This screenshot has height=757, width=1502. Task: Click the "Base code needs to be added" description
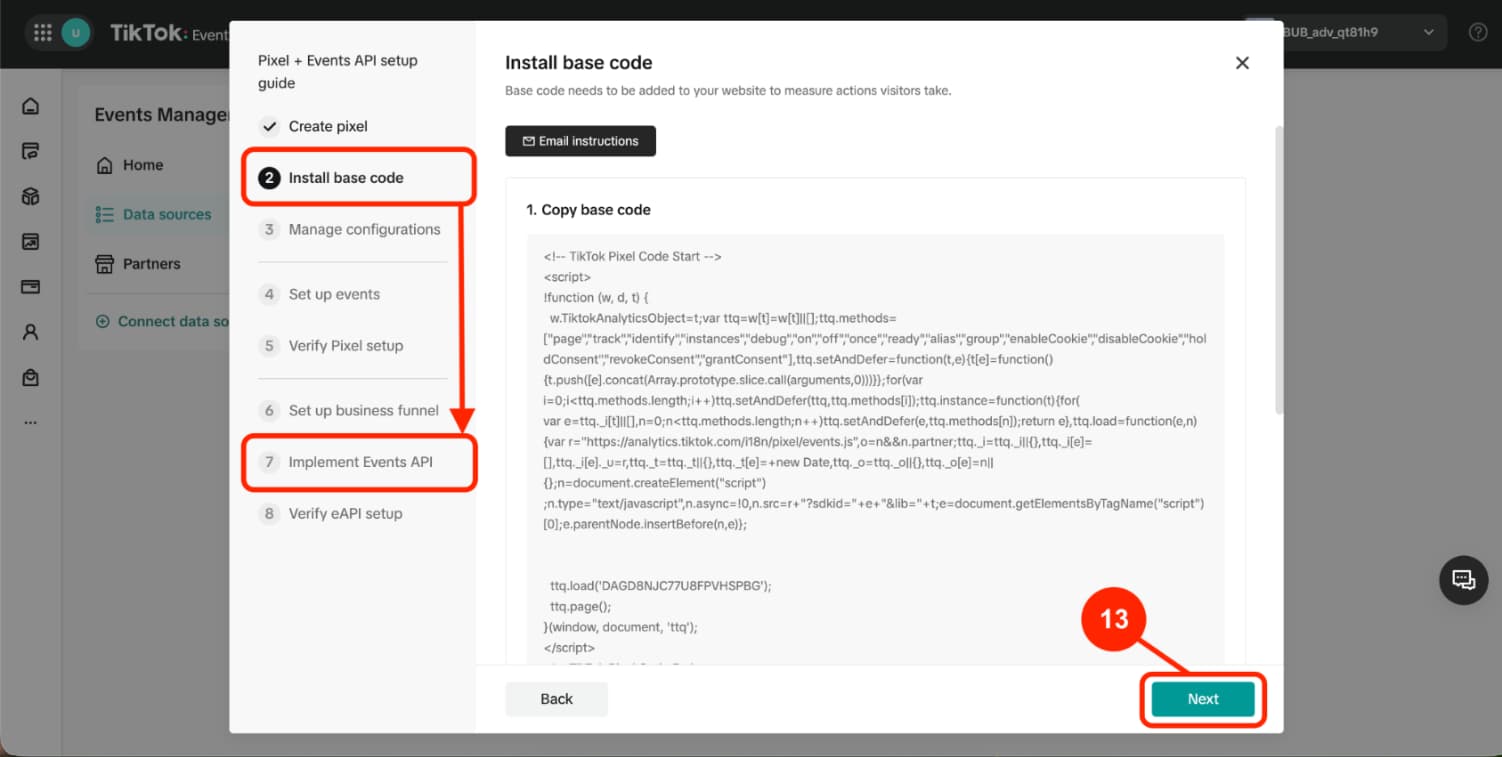click(x=728, y=91)
